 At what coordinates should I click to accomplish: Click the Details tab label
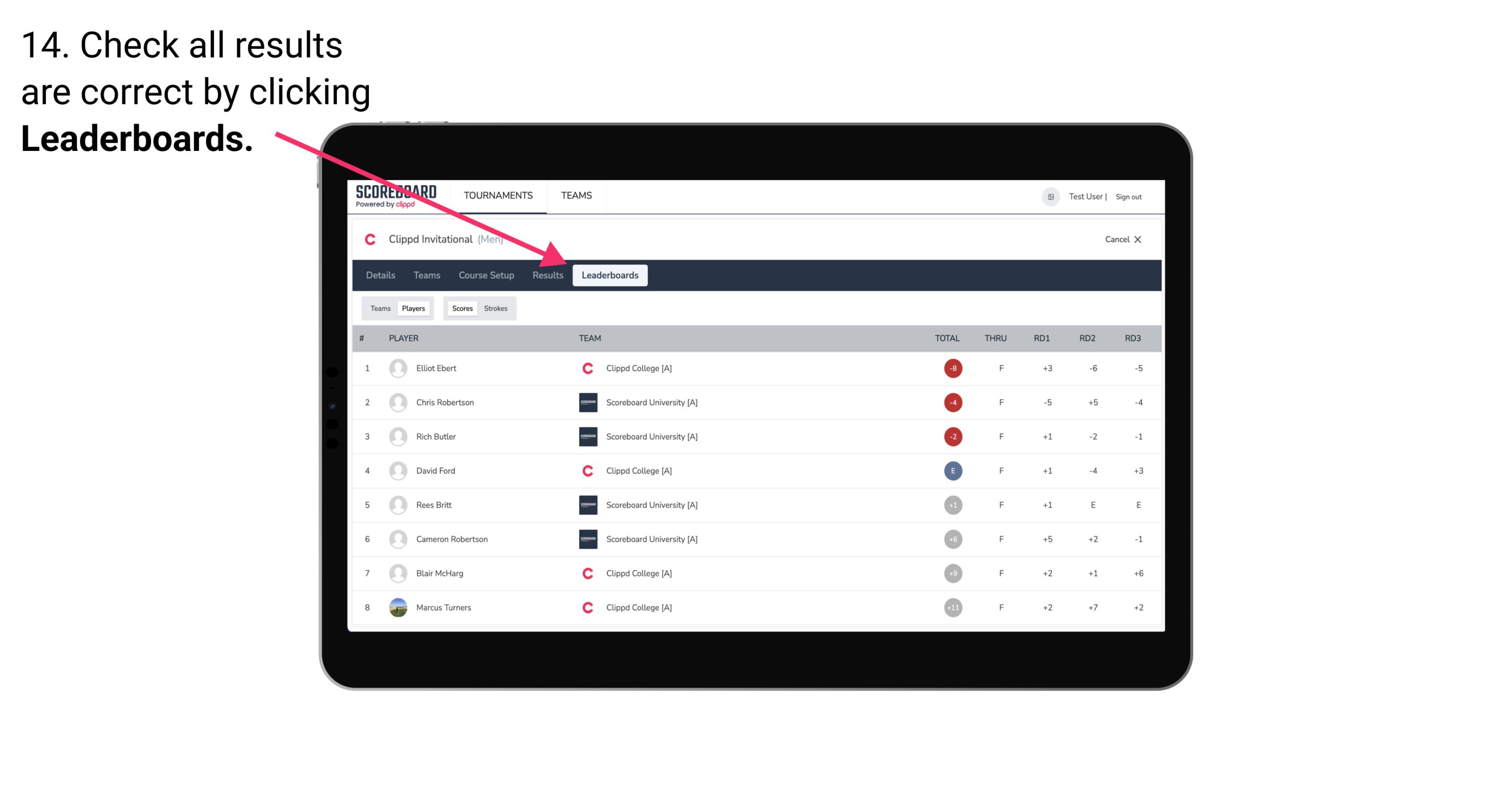380,275
